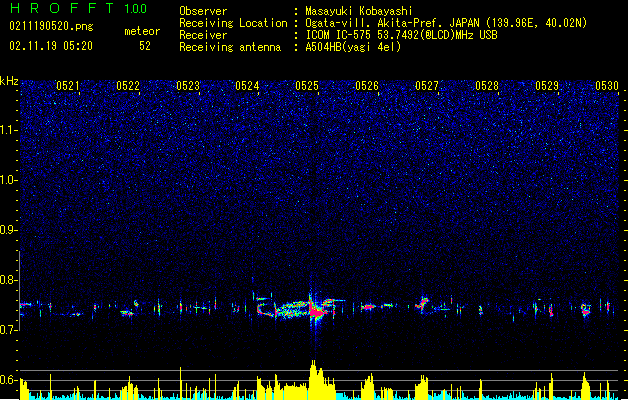The height and width of the screenshot is (400, 629).
Task: Click the bright magenta meteor echo at 0525
Action: pos(316,311)
